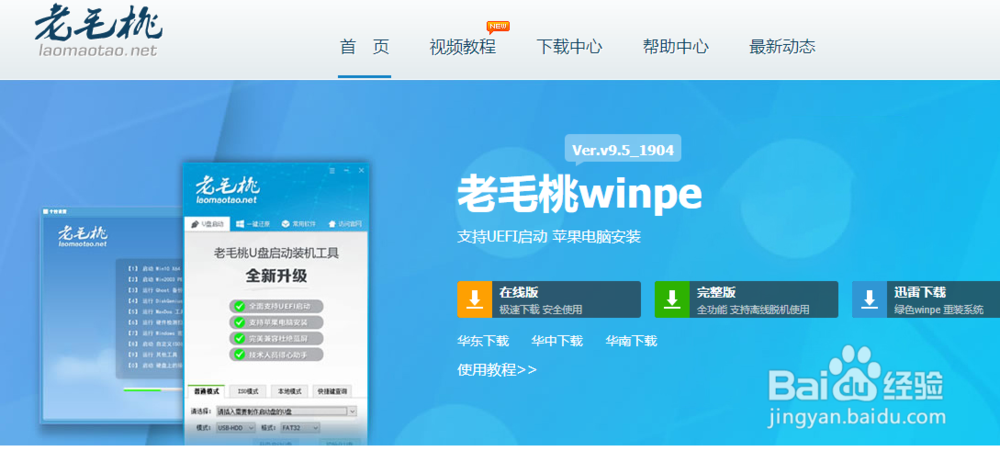1000x451 pixels.
Task: Expand the USB-HDD mode dropdown
Action: pos(235,427)
